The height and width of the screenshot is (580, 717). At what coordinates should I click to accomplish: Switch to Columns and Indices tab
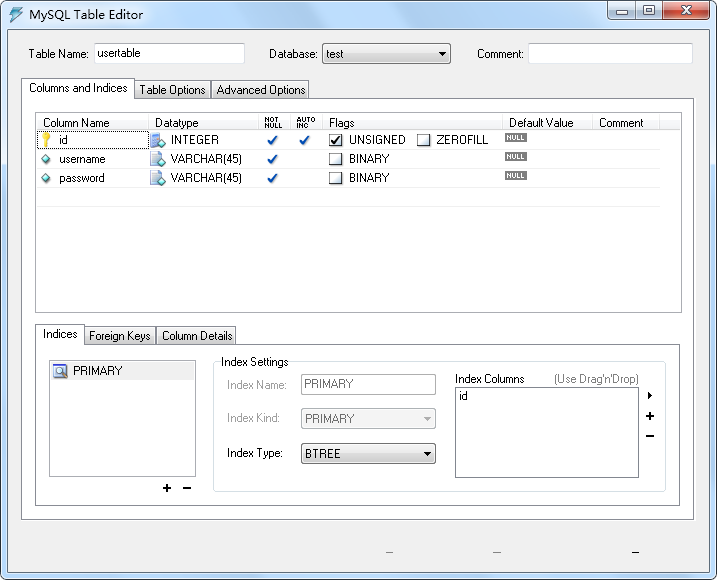click(78, 88)
